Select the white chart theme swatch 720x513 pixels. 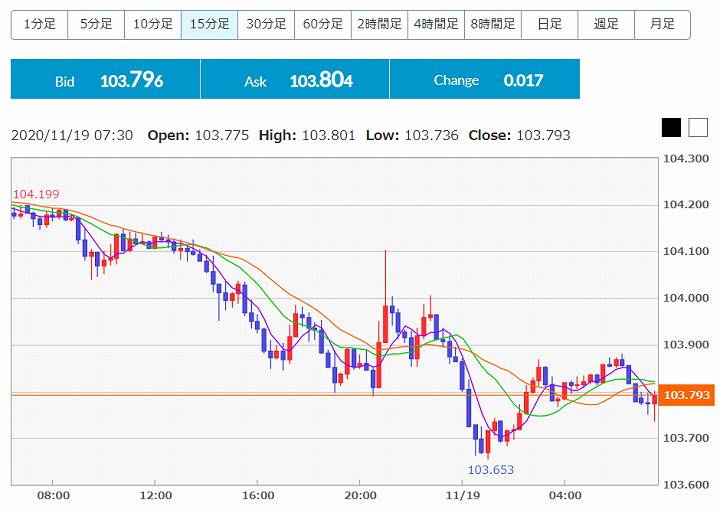coord(698,127)
